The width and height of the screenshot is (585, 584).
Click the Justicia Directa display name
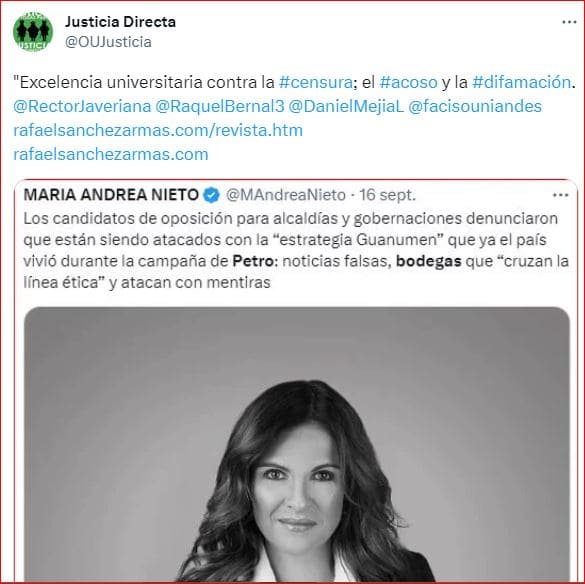120,22
